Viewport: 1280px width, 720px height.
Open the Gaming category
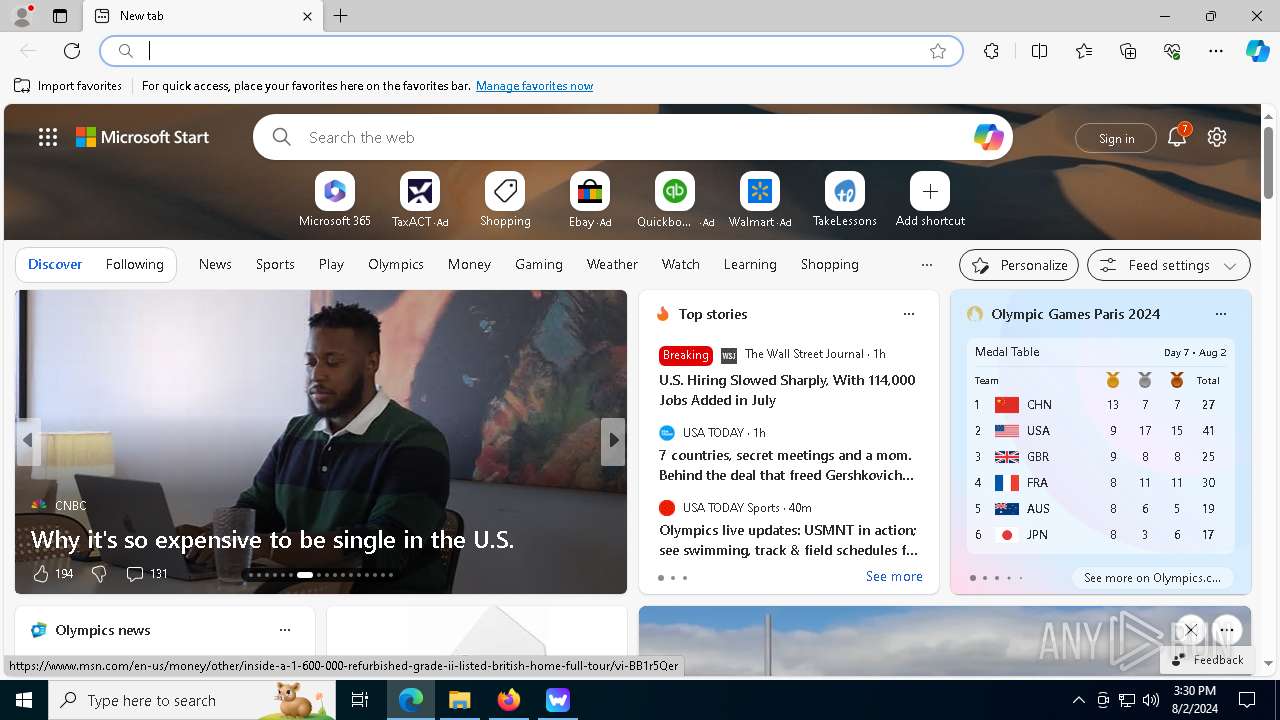click(539, 265)
